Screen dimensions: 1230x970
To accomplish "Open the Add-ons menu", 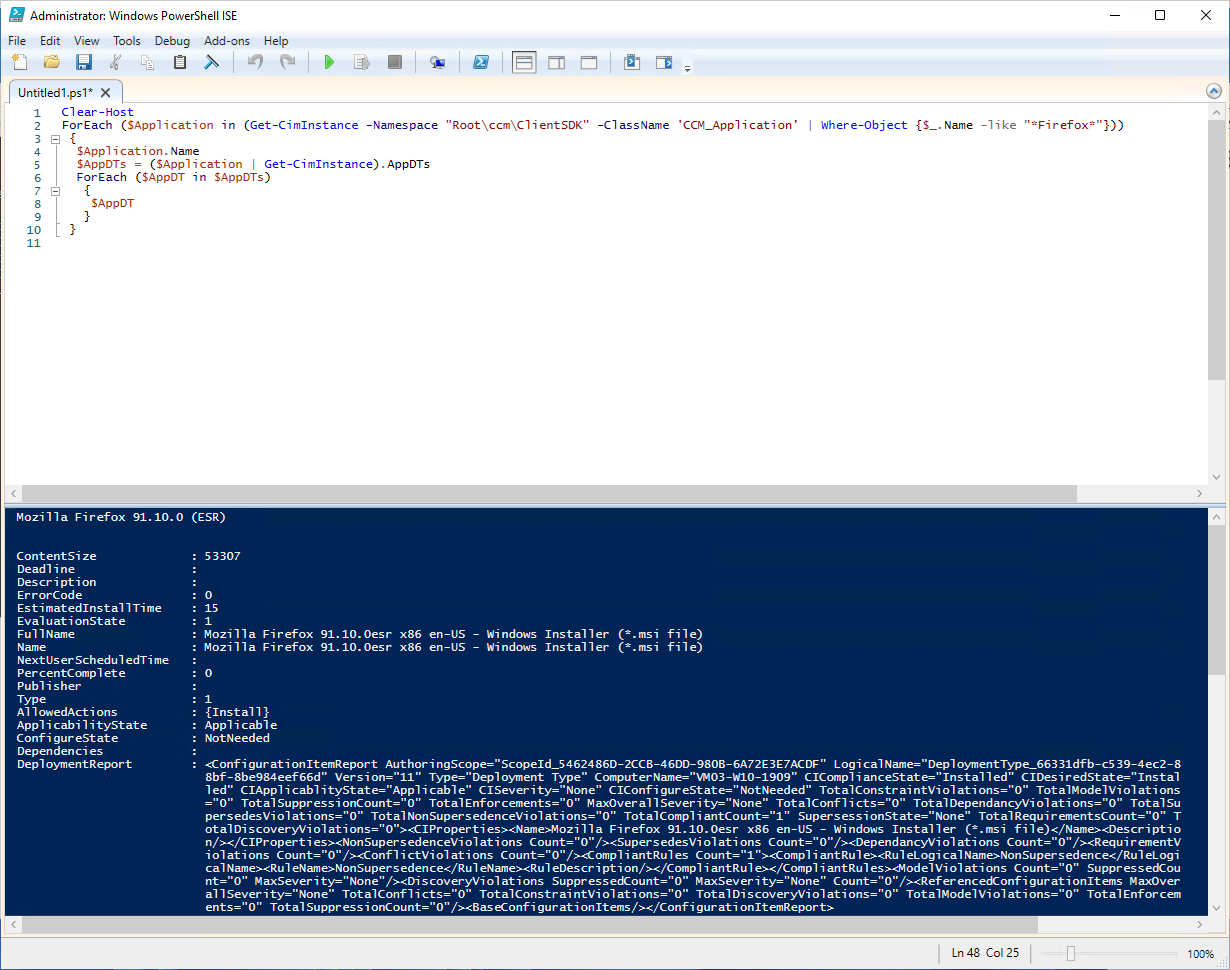I will pyautogui.click(x=226, y=41).
